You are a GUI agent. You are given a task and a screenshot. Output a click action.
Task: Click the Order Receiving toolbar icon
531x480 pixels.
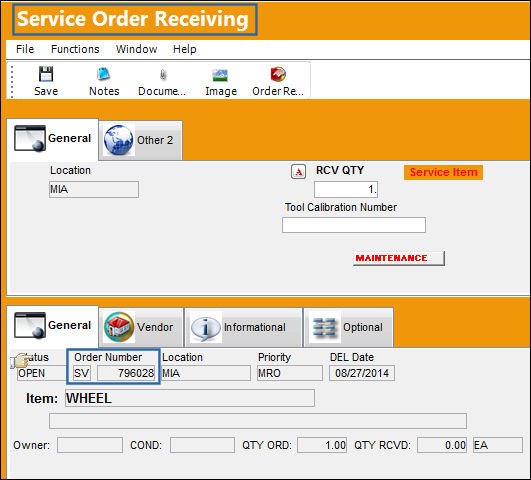click(278, 74)
